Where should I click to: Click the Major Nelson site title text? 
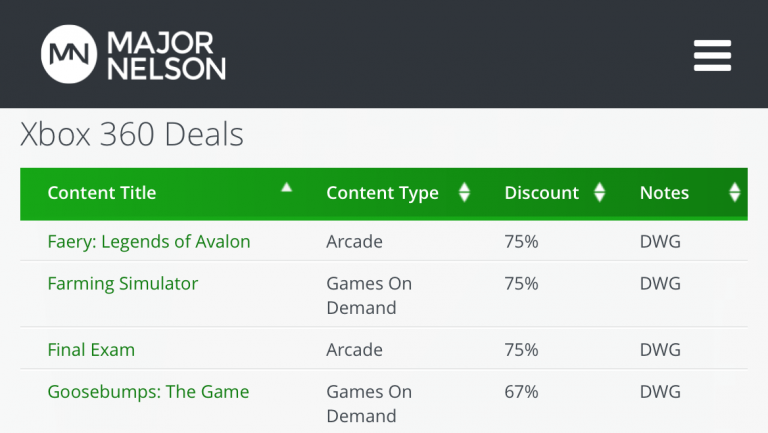click(x=166, y=55)
